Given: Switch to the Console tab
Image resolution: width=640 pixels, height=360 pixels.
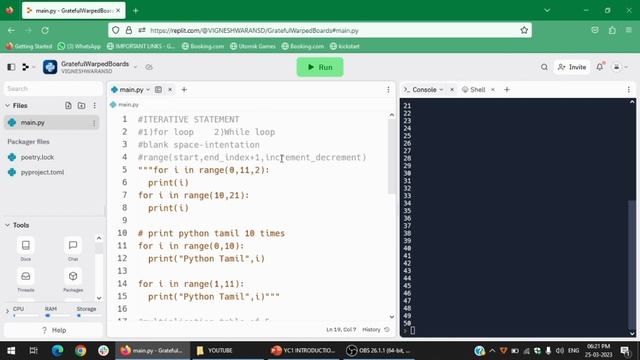Looking at the screenshot, I should pyautogui.click(x=421, y=89).
